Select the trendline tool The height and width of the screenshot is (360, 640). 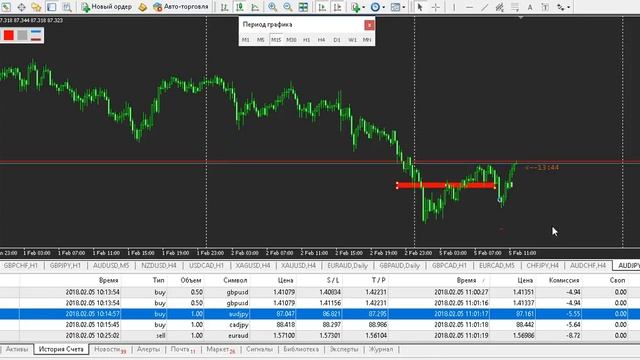point(484,7)
